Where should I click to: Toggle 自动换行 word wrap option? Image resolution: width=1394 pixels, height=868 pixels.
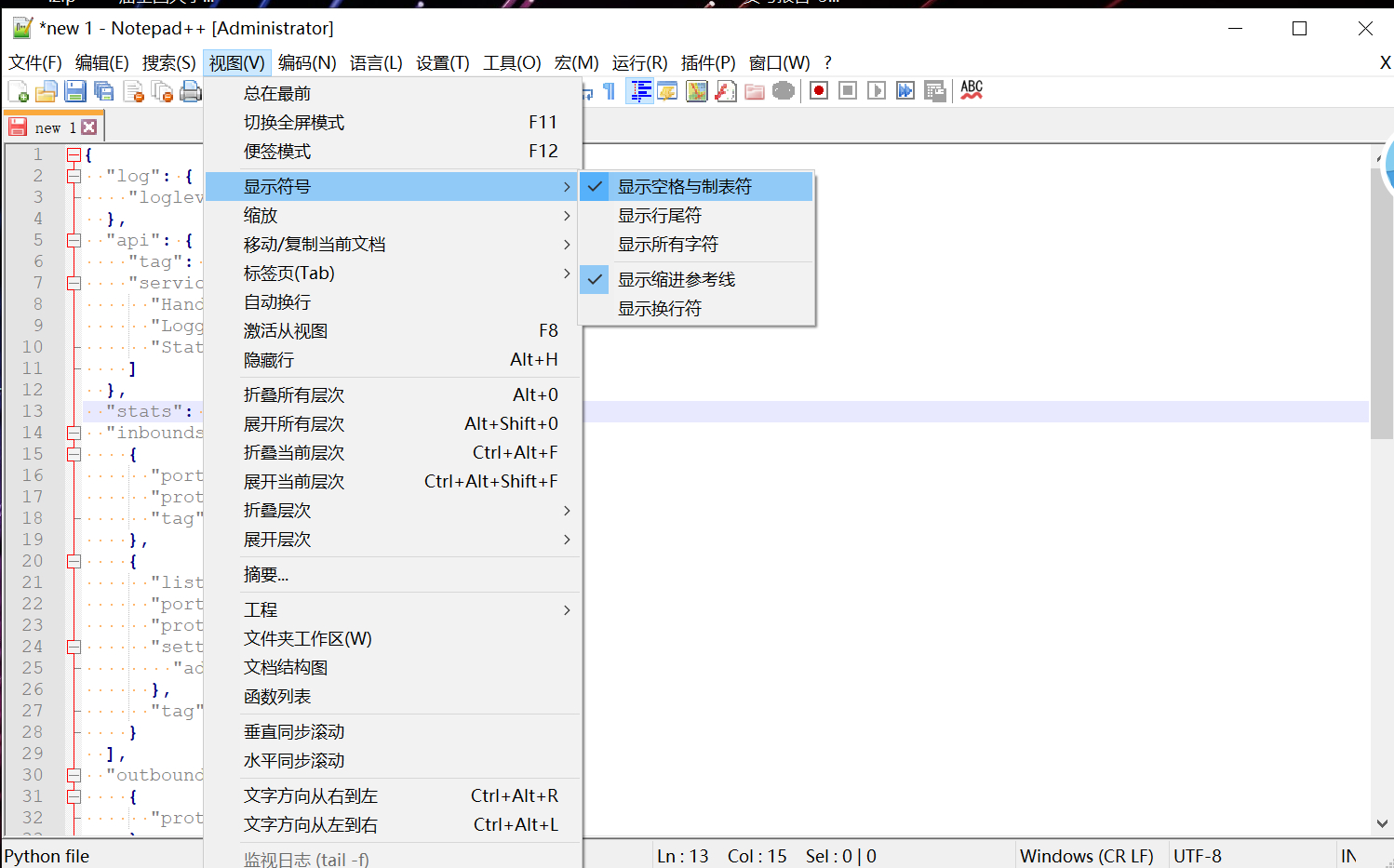[x=393, y=301]
